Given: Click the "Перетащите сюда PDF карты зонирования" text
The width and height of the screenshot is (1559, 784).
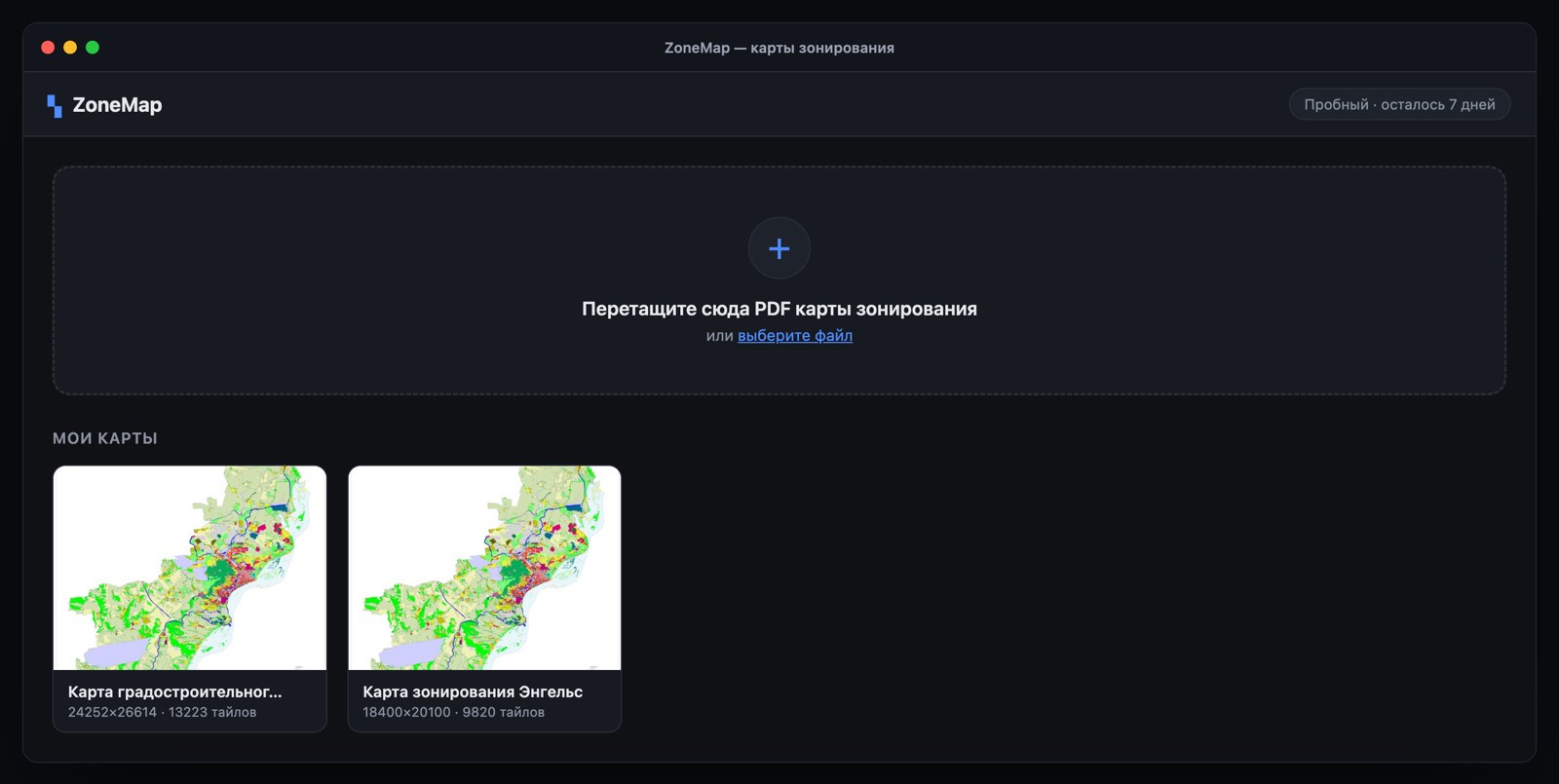Looking at the screenshot, I should (779, 309).
